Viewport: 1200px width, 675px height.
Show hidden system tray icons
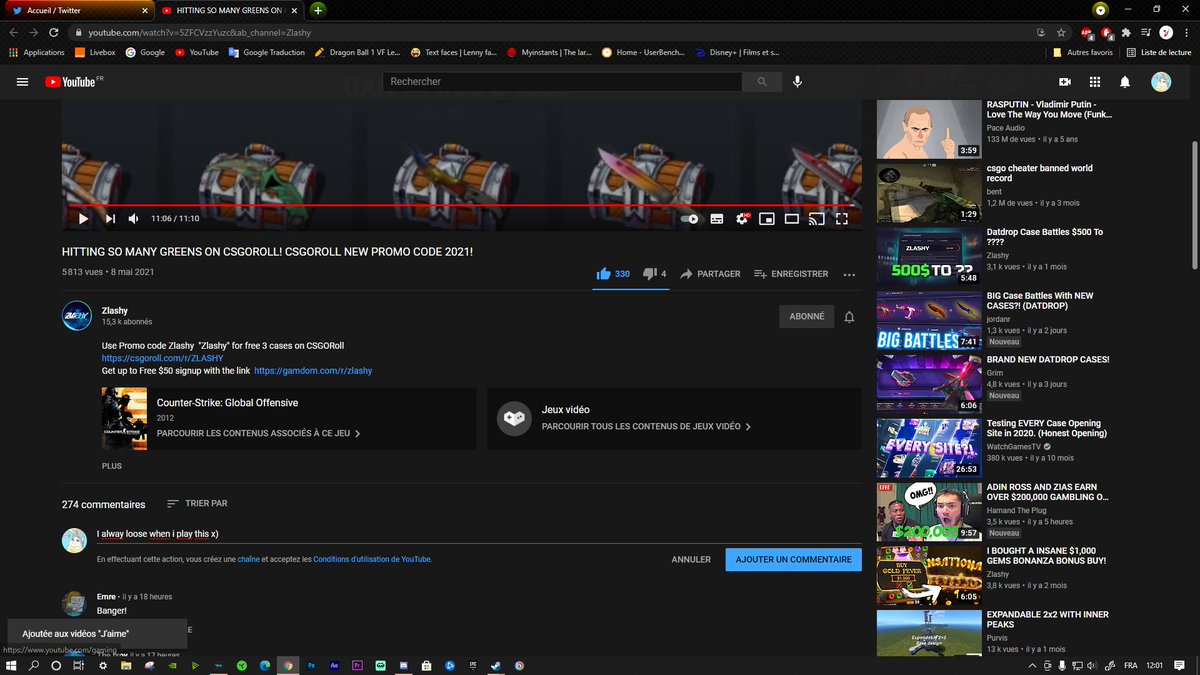pos(1033,665)
